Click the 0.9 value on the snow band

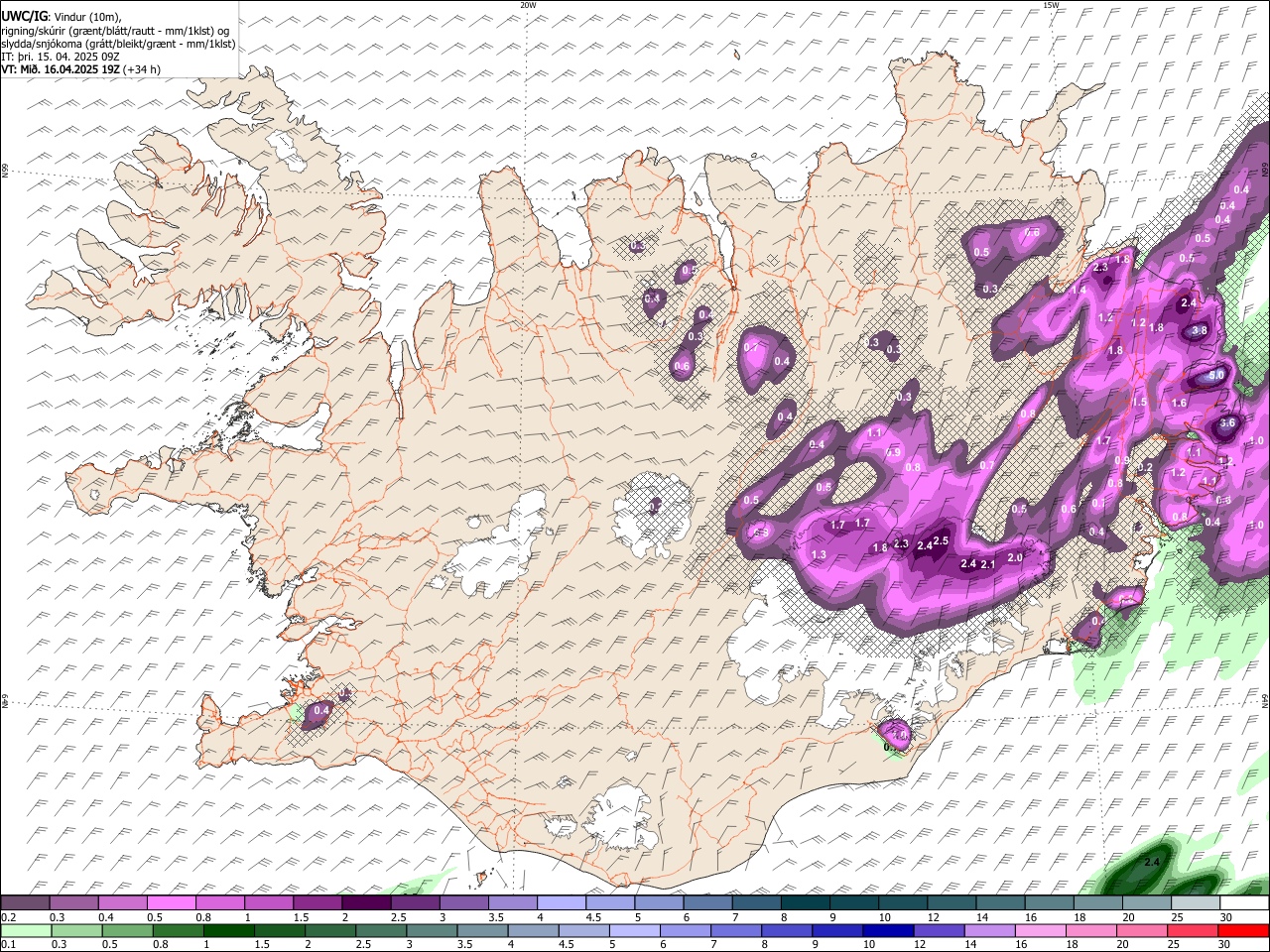(894, 452)
